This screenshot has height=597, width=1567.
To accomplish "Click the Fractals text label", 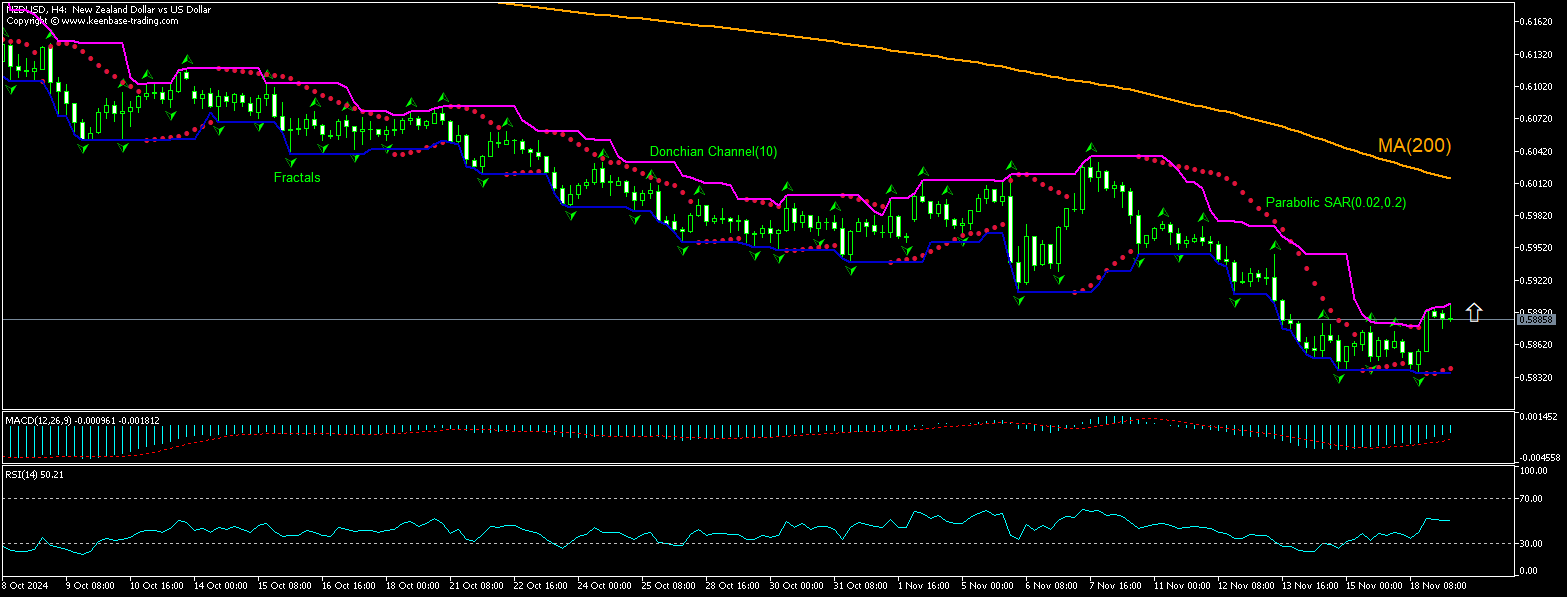I will (295, 178).
